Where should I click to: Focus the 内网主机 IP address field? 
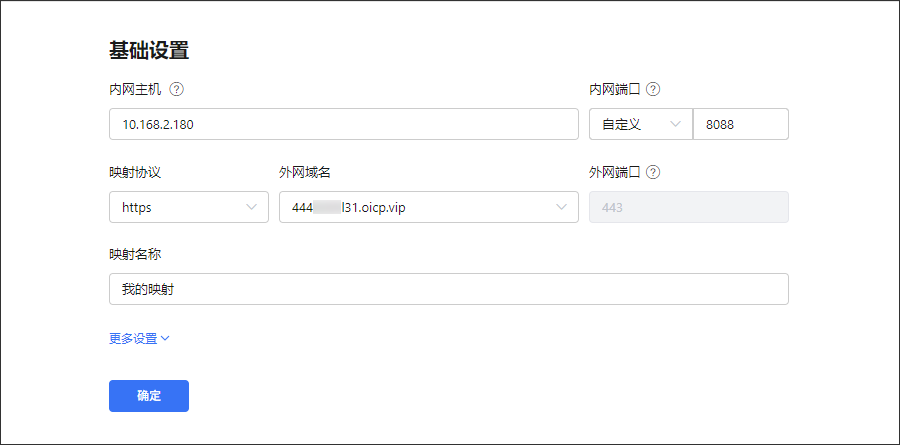(x=343, y=124)
